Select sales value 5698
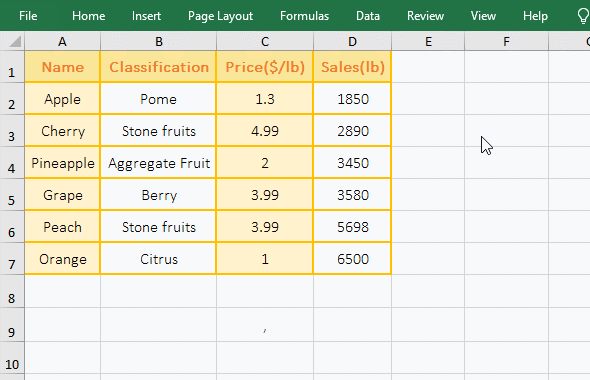 352,227
